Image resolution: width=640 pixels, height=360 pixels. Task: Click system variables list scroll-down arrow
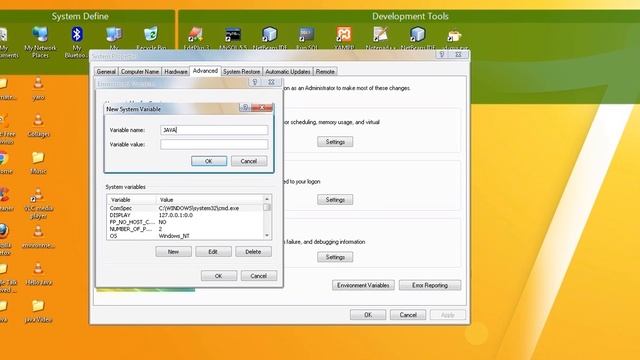pyautogui.click(x=267, y=236)
